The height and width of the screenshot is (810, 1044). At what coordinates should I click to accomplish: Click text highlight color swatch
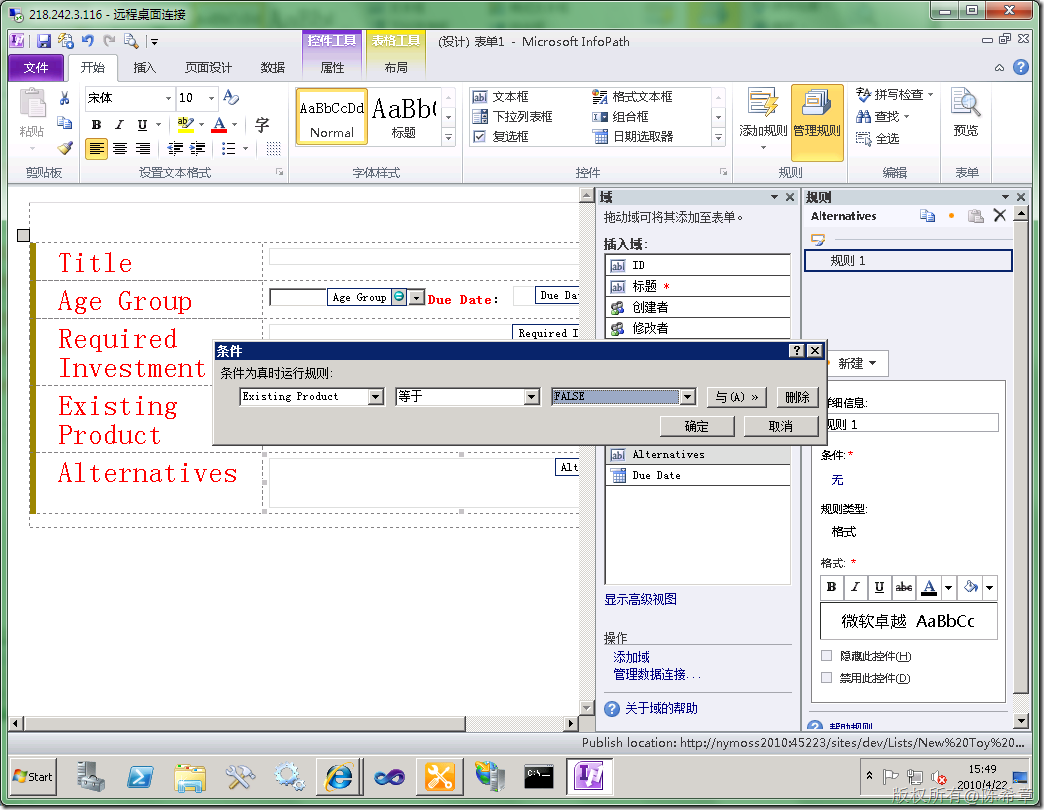click(x=185, y=124)
